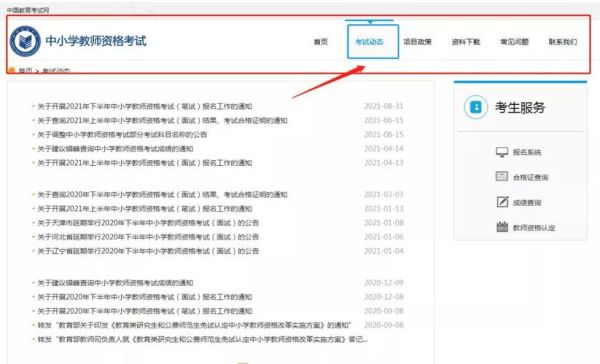Click the date 2020-12-08
The image size is (600, 364).
(384, 297)
